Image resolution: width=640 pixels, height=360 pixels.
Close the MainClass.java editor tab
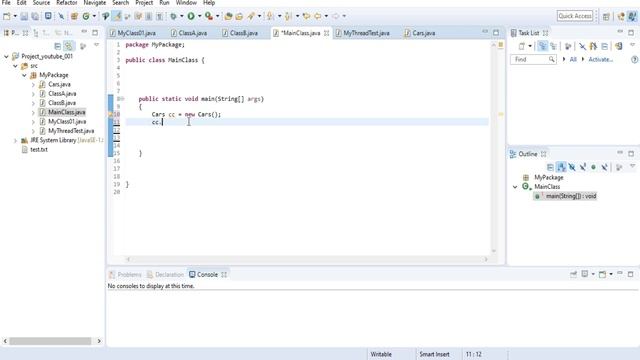[x=327, y=33]
